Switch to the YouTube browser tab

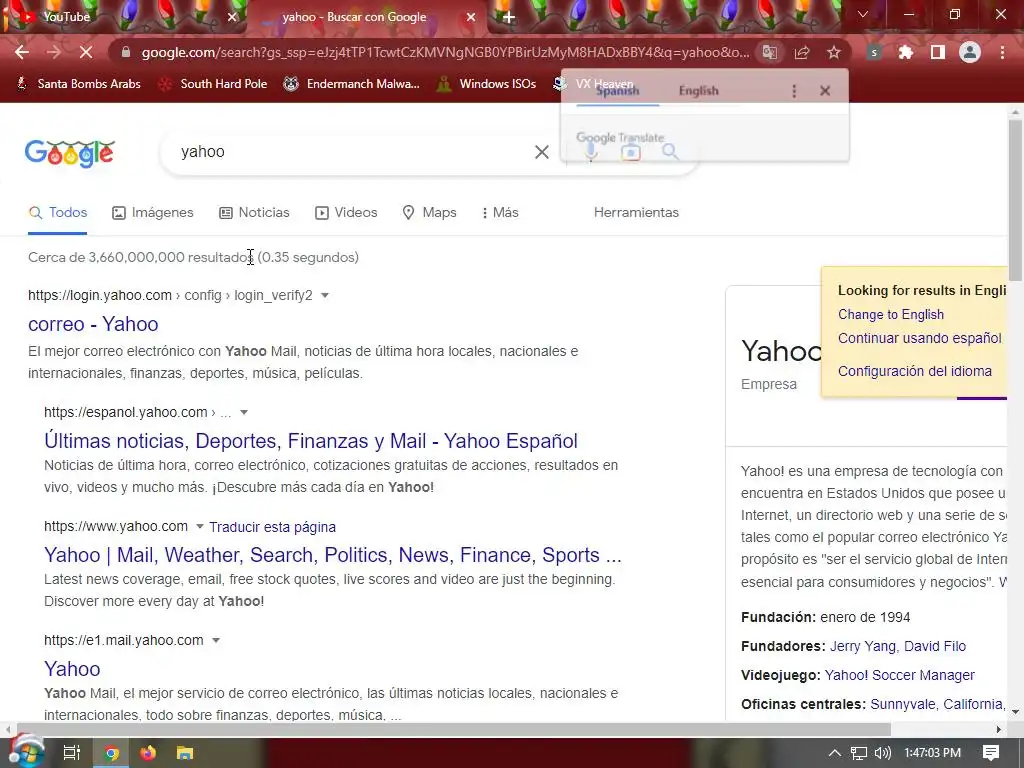pyautogui.click(x=124, y=17)
